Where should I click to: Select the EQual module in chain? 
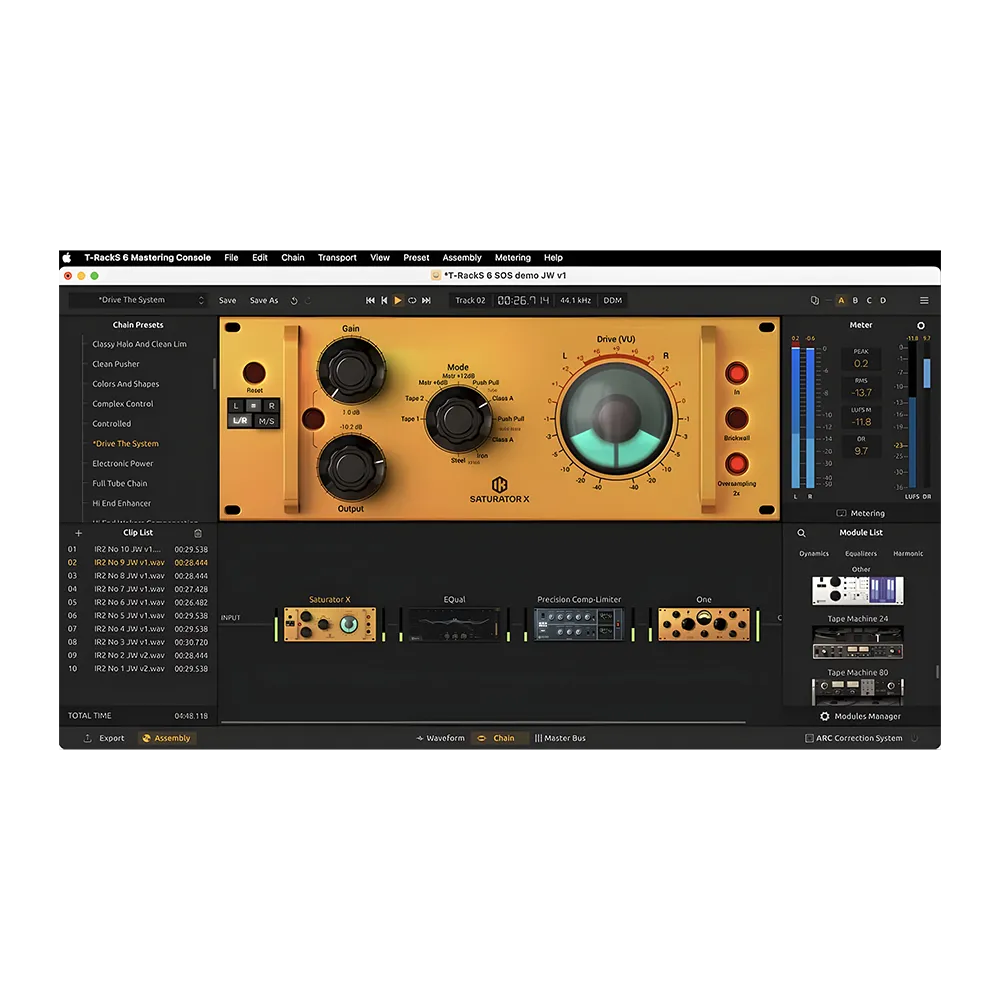pyautogui.click(x=454, y=624)
